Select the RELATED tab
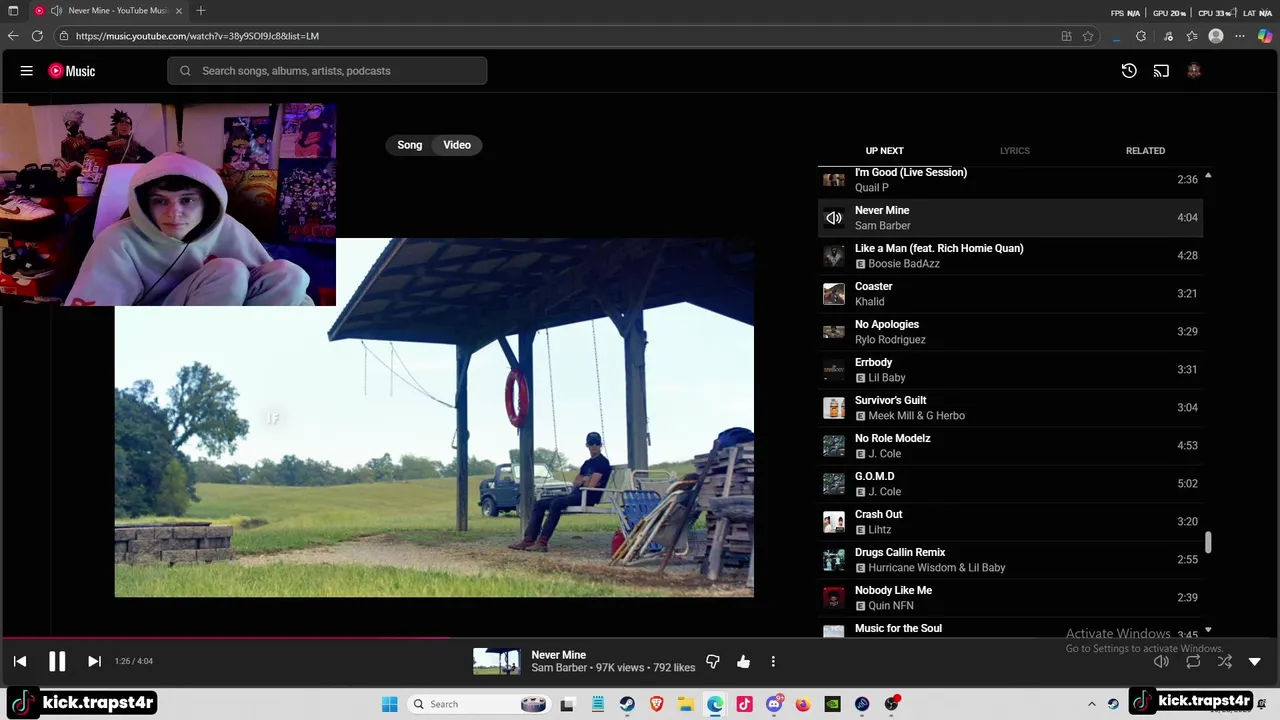Screen dimensions: 1280x720 tap(1145, 151)
